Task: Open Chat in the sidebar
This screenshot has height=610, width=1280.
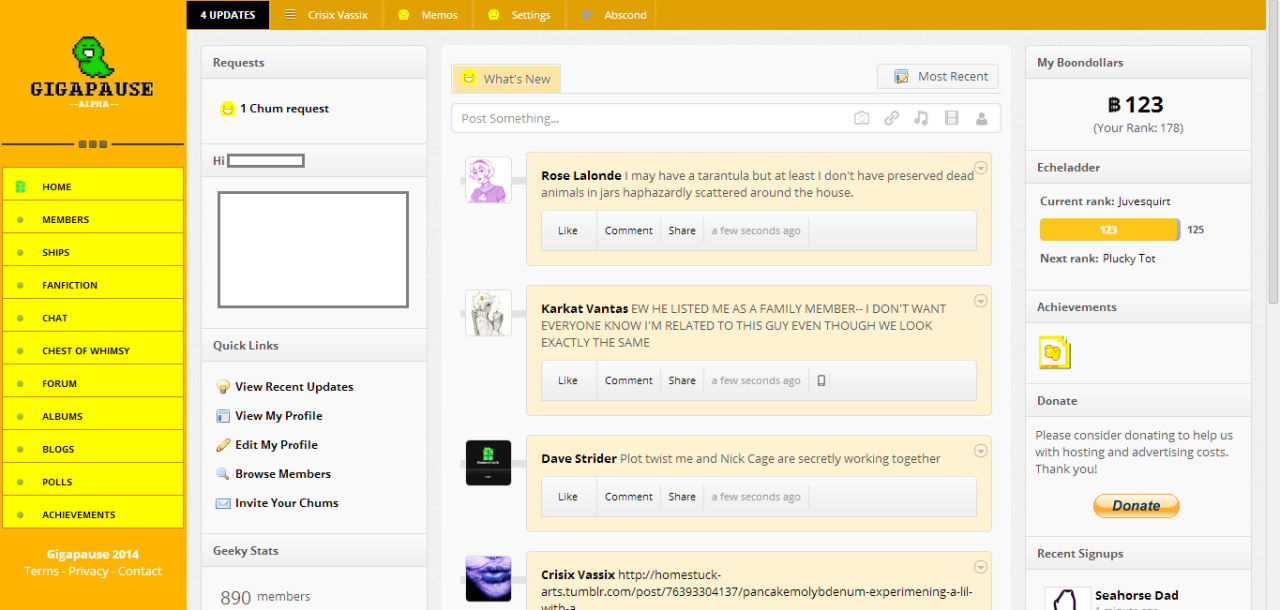Action: coord(93,318)
